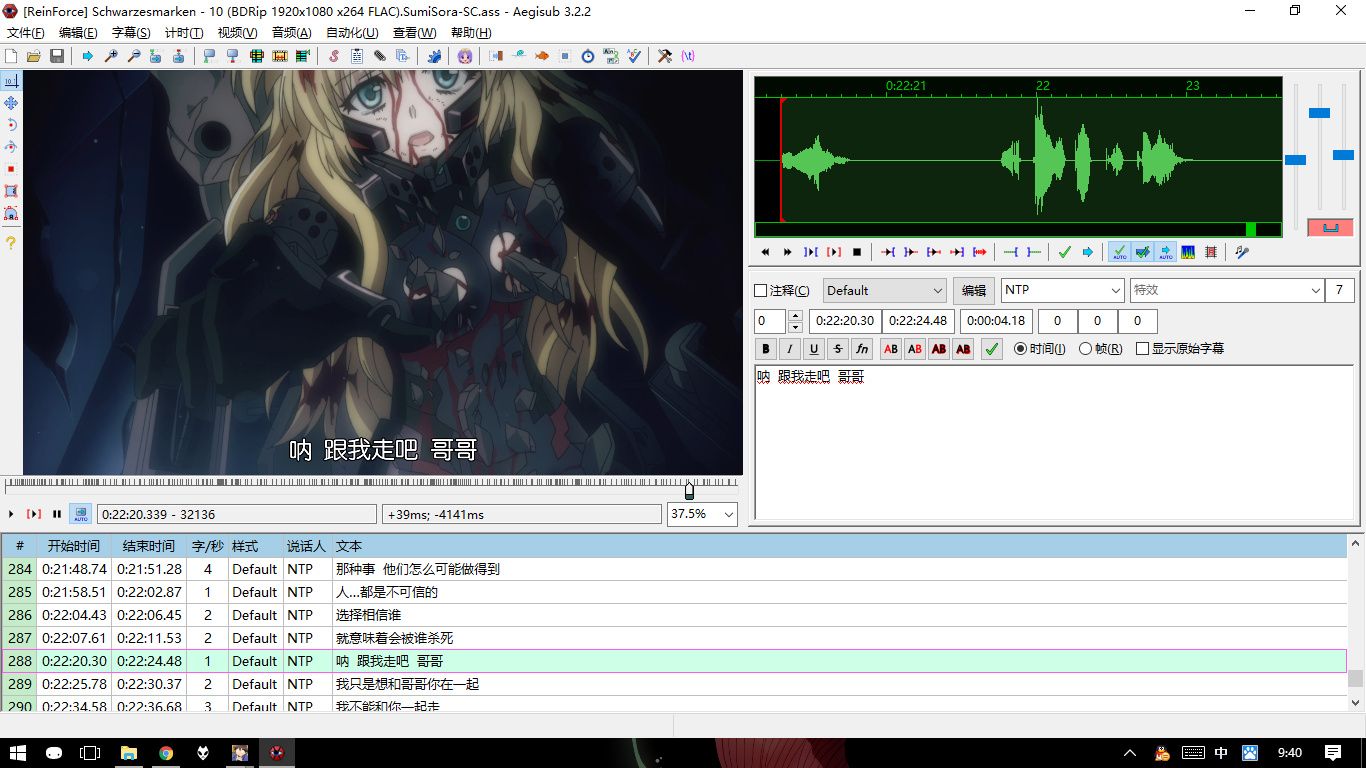
Task: Pause the video playback
Action: click(57, 514)
